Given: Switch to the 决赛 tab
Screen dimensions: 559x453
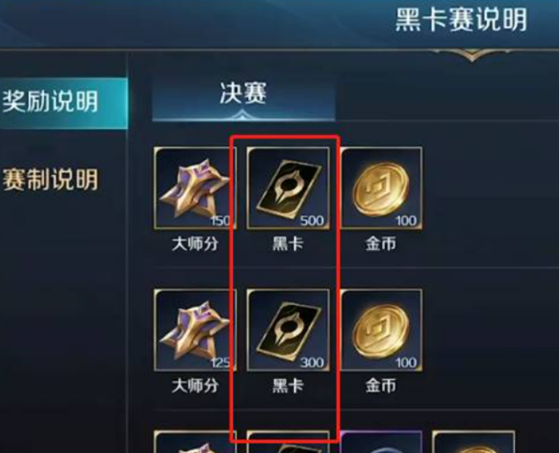Looking at the screenshot, I should click(243, 98).
